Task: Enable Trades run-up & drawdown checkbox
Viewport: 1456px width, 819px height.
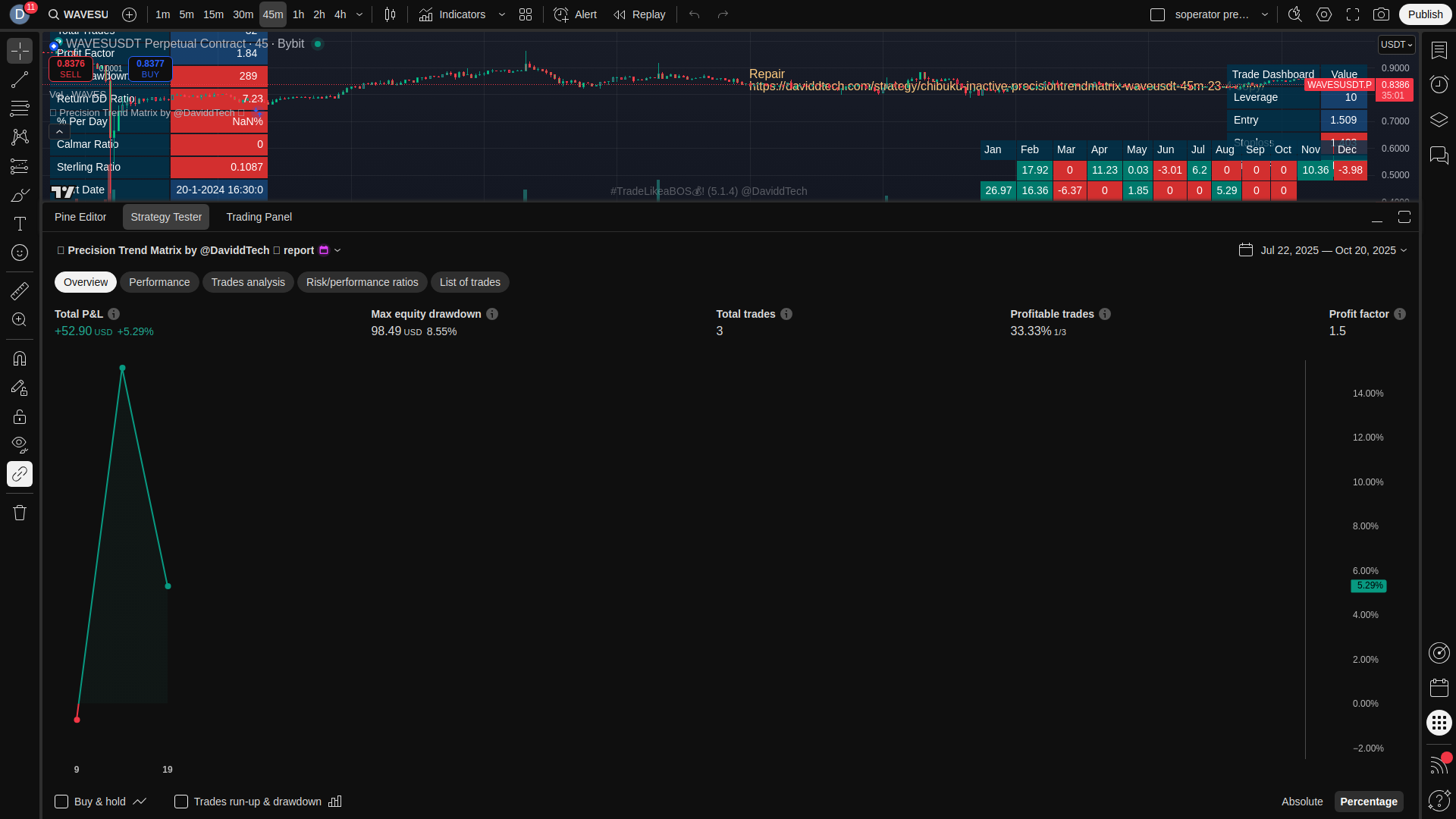Action: click(181, 802)
